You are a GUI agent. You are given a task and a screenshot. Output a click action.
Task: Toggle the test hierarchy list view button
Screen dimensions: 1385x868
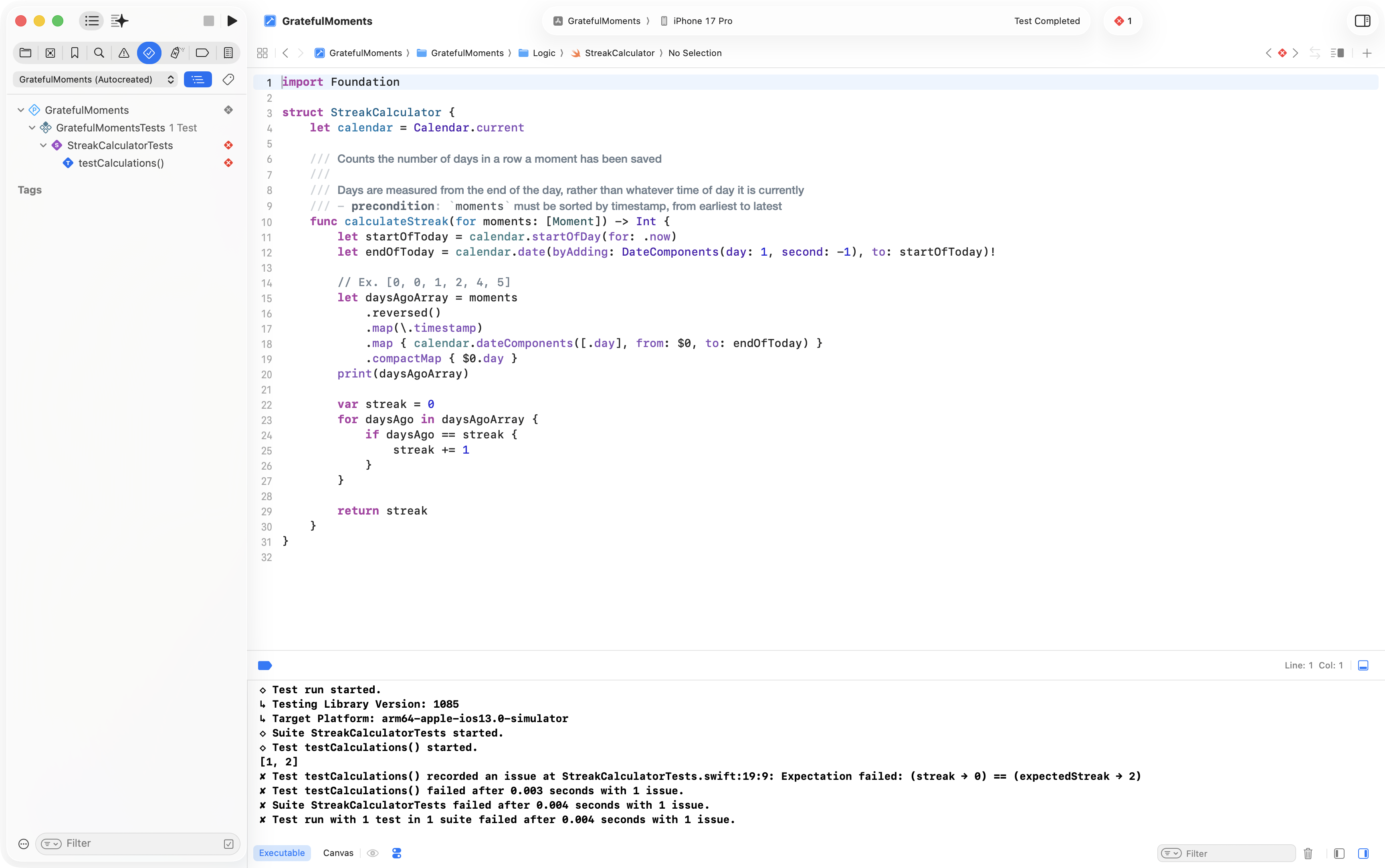pyautogui.click(x=198, y=79)
